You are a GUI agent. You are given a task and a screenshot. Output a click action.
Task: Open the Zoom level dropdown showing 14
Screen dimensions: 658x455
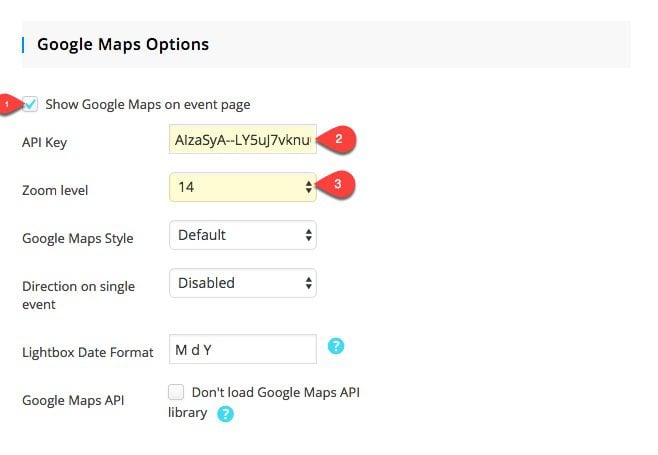(x=243, y=187)
